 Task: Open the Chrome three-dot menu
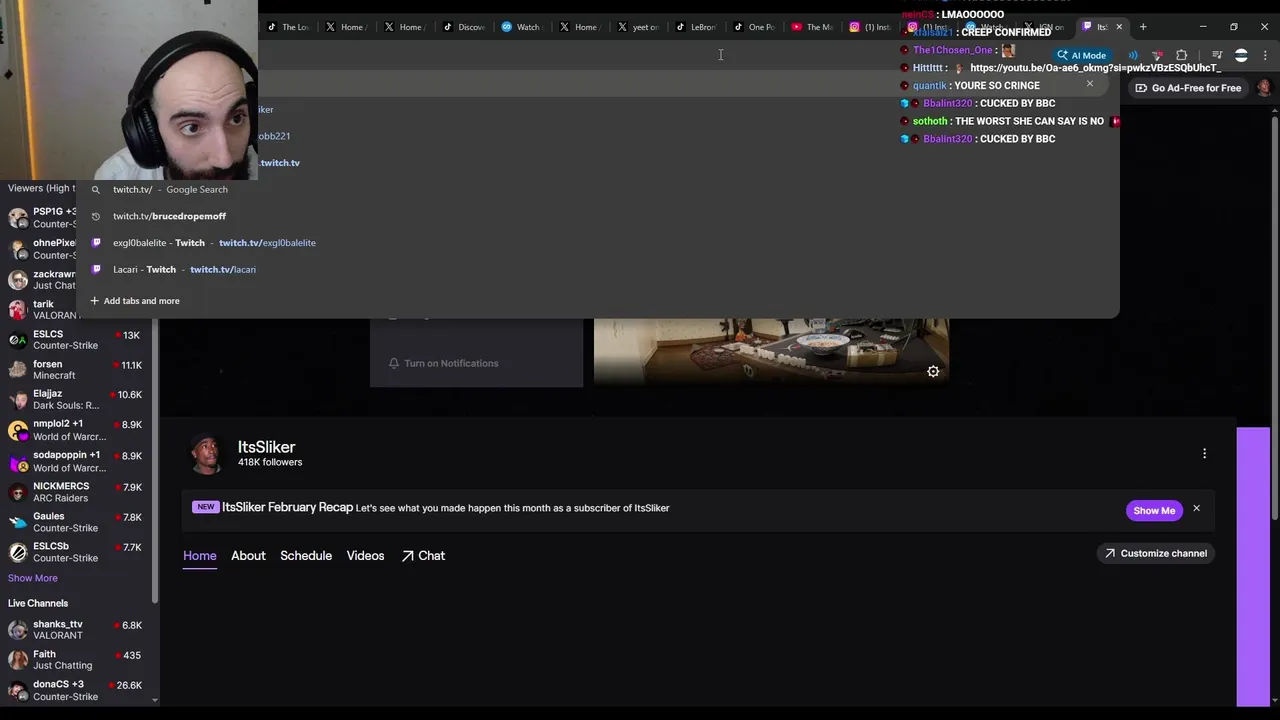(1264, 56)
